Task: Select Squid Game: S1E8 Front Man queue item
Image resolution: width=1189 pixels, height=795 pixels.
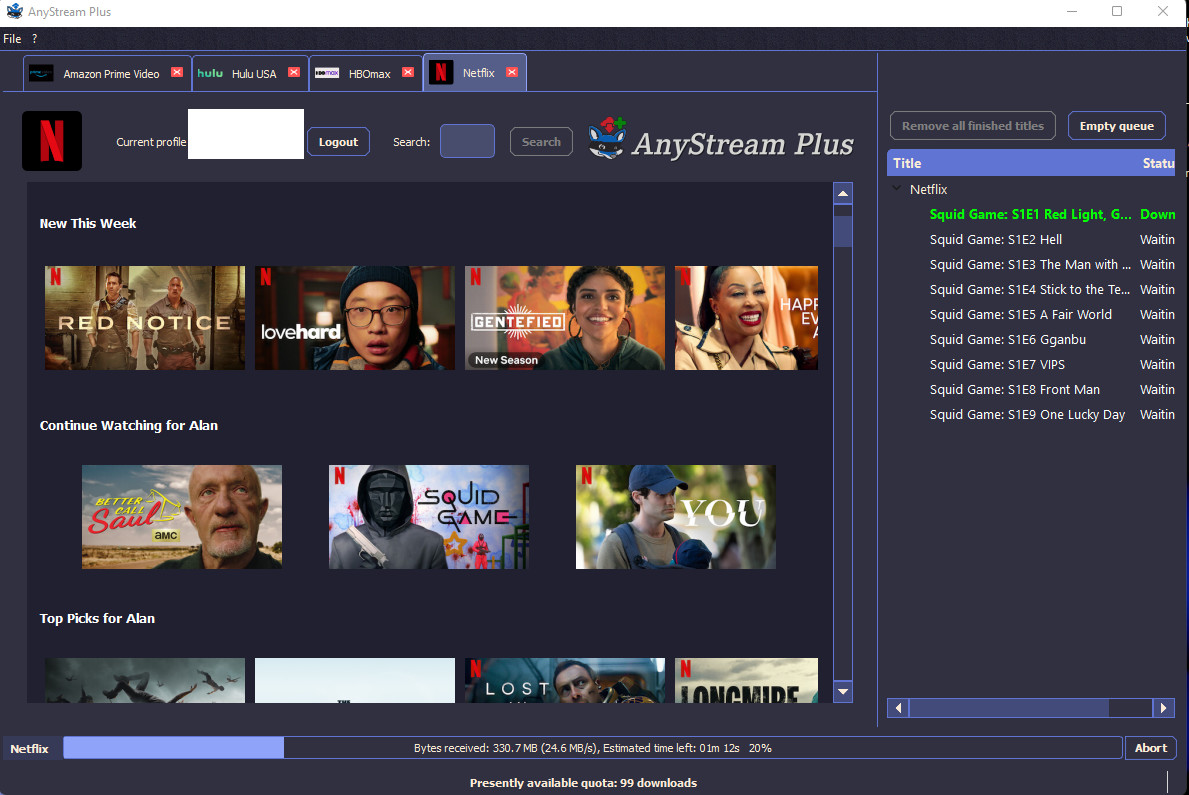Action: pos(1015,390)
